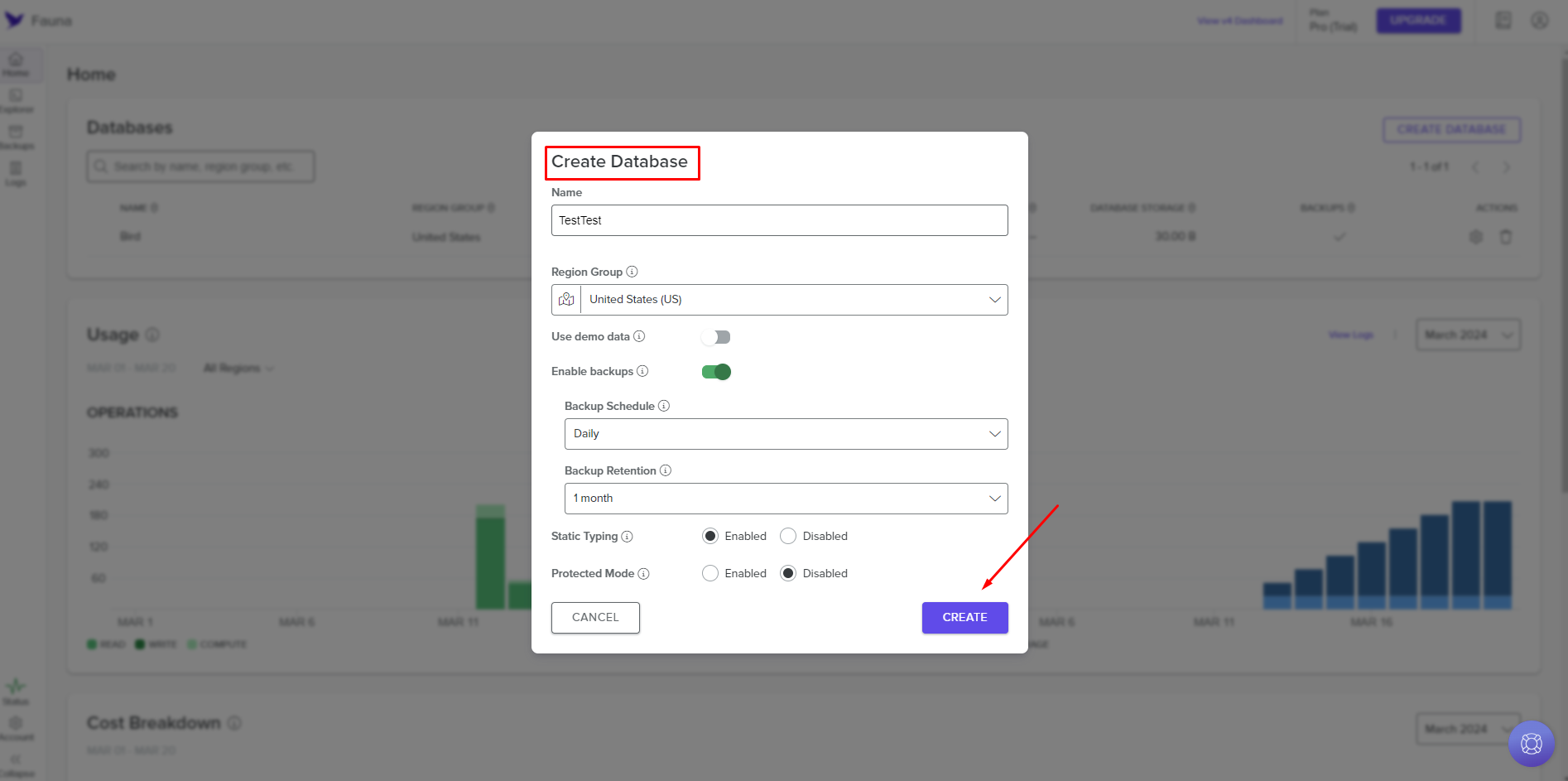Select Enabled for Protected Mode
1568x781 pixels.
pos(709,572)
